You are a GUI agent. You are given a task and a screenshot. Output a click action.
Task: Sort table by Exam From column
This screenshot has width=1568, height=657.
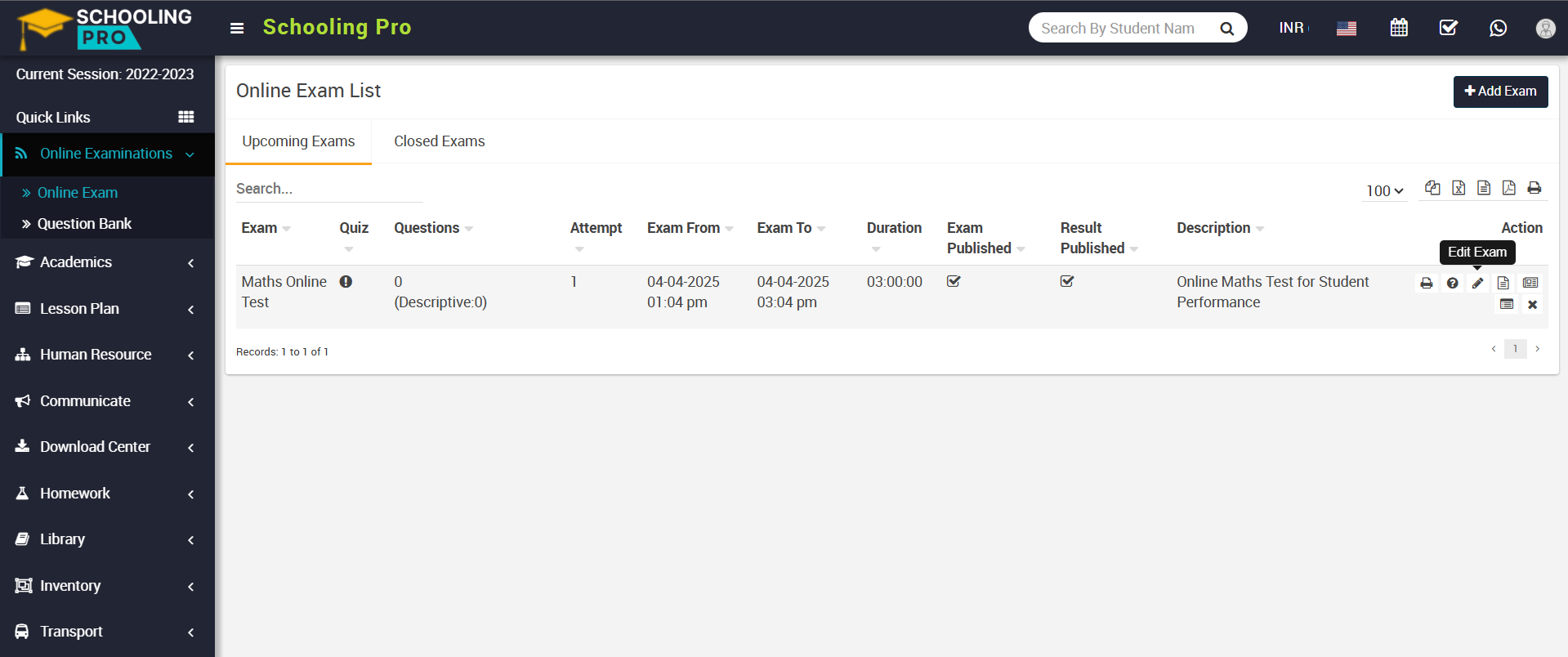690,228
